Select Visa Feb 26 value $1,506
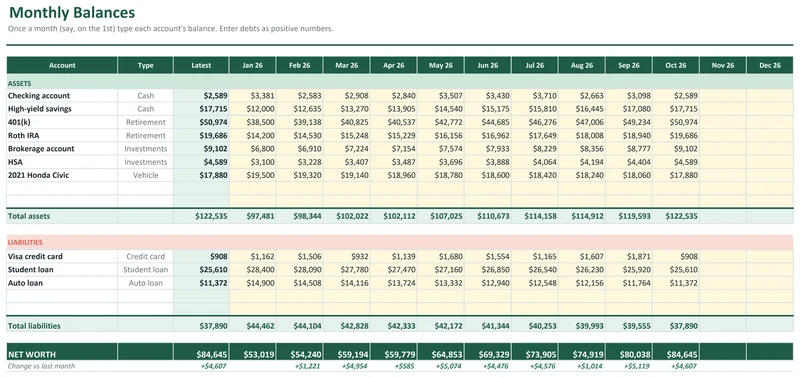Screen dimensions: 800x378 (299, 257)
